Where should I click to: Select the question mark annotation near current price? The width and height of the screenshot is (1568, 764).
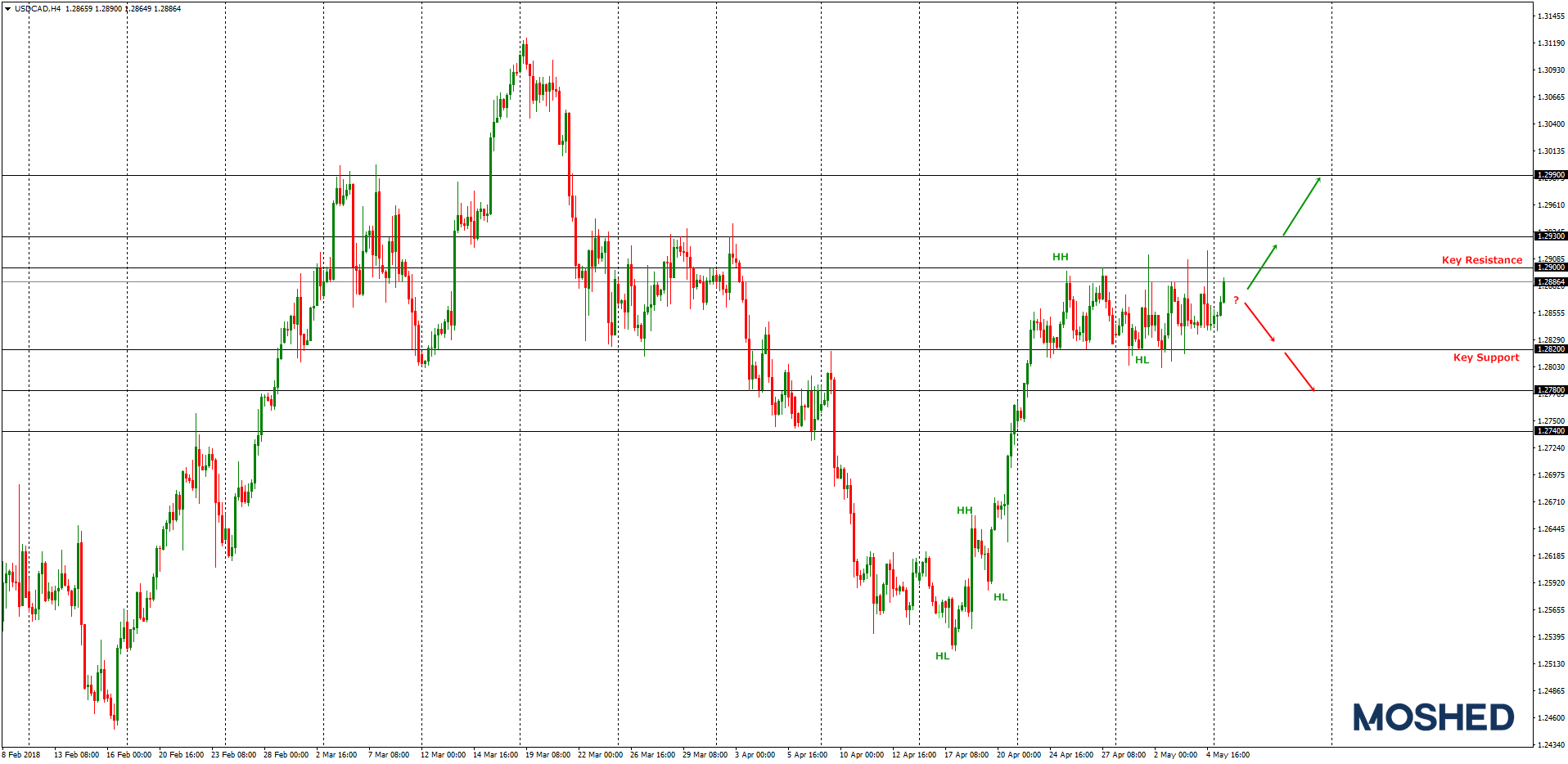[1237, 300]
